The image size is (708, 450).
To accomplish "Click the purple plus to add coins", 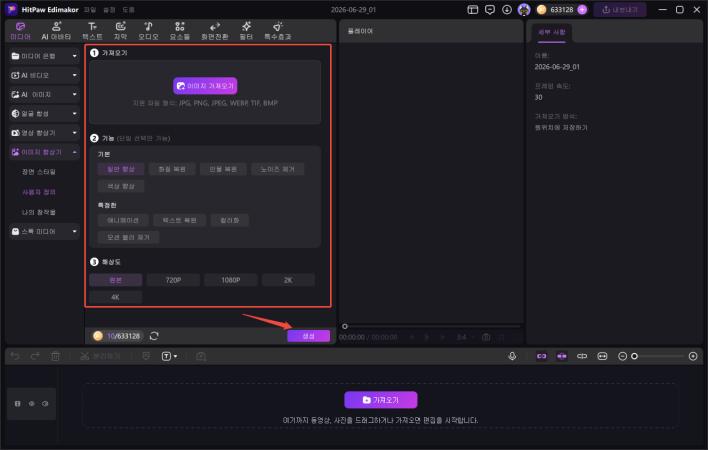I will 582,9.
